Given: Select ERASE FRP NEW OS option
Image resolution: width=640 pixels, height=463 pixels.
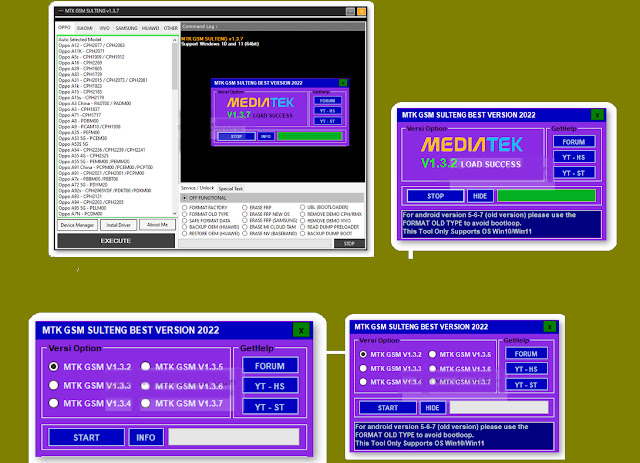Looking at the screenshot, I should tap(266, 214).
